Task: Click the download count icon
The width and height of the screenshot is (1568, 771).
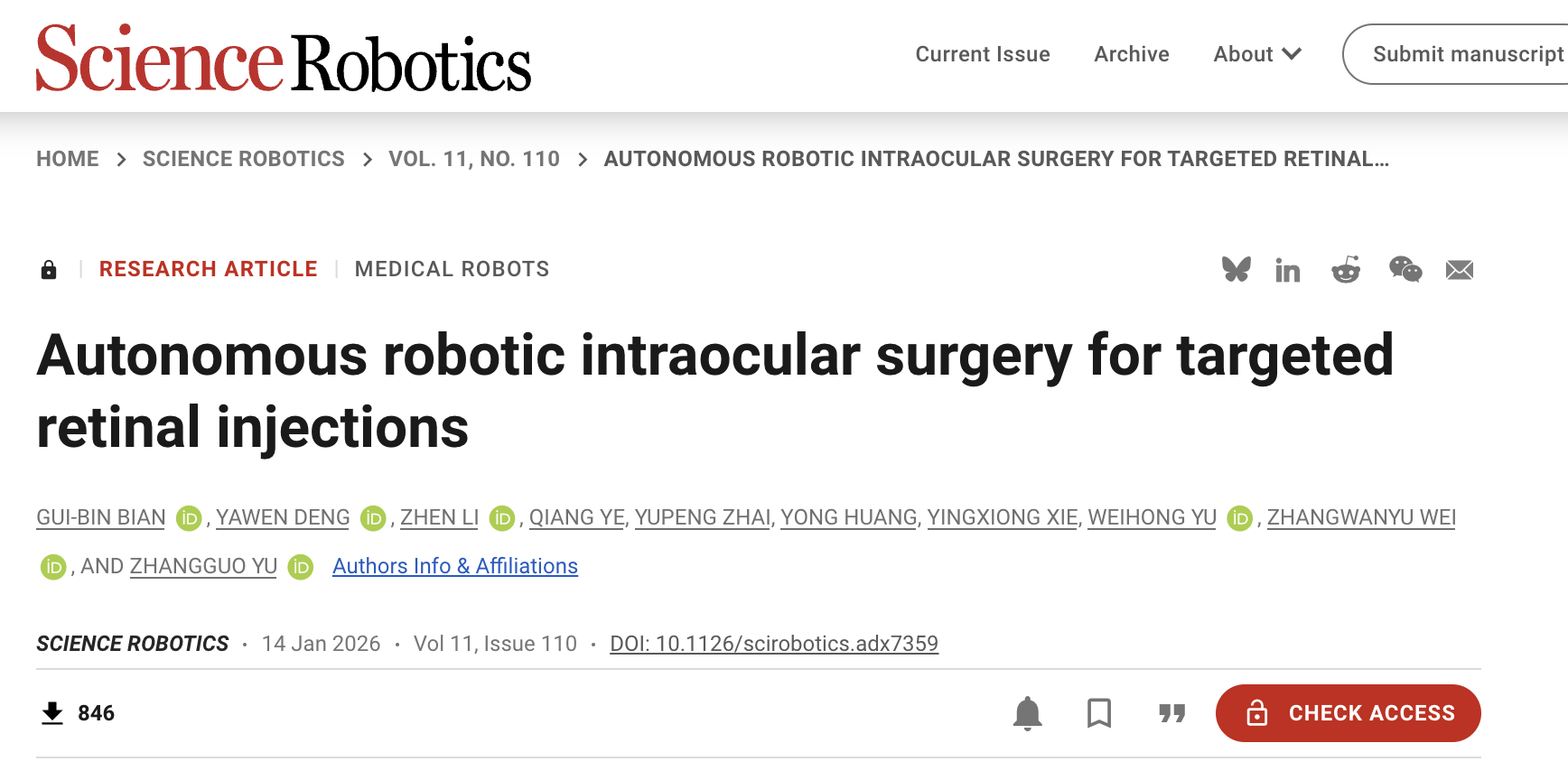Action: pyautogui.click(x=52, y=713)
